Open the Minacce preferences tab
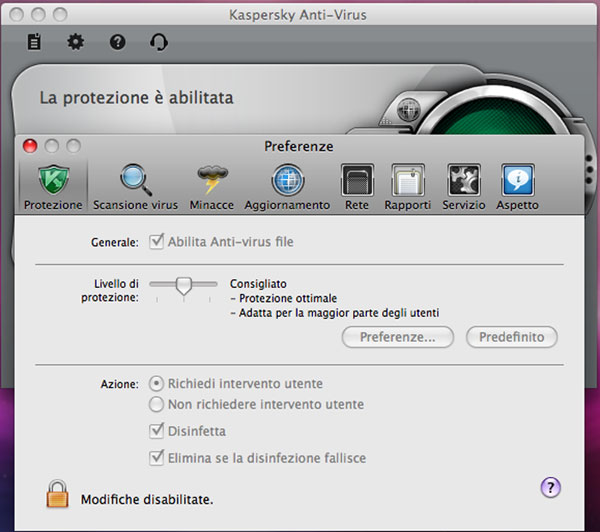 (212, 188)
